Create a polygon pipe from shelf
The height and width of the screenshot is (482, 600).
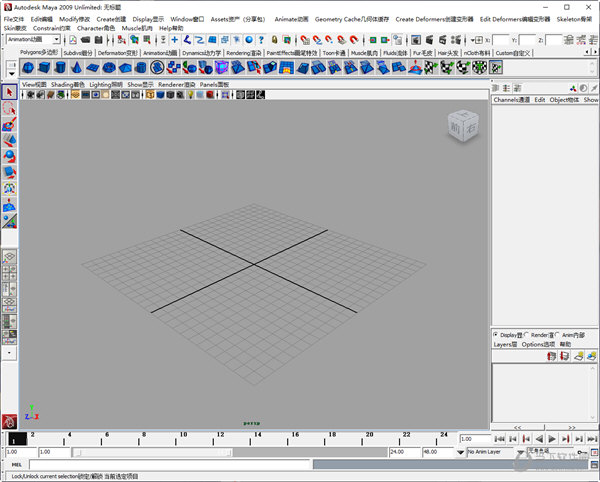[x=141, y=68]
